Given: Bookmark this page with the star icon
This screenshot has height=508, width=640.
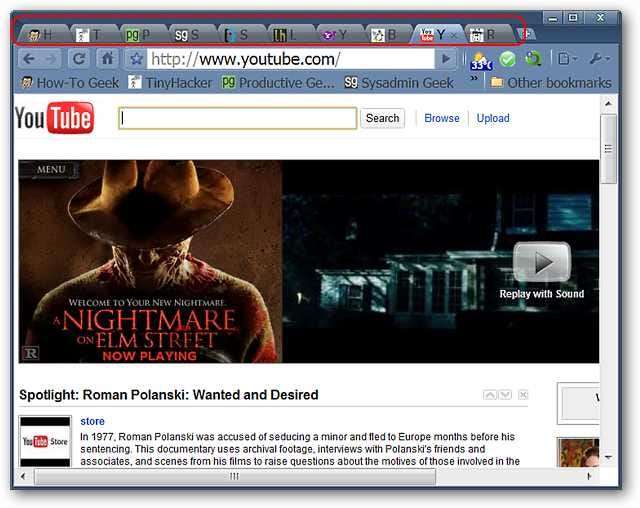Looking at the screenshot, I should tap(135, 59).
